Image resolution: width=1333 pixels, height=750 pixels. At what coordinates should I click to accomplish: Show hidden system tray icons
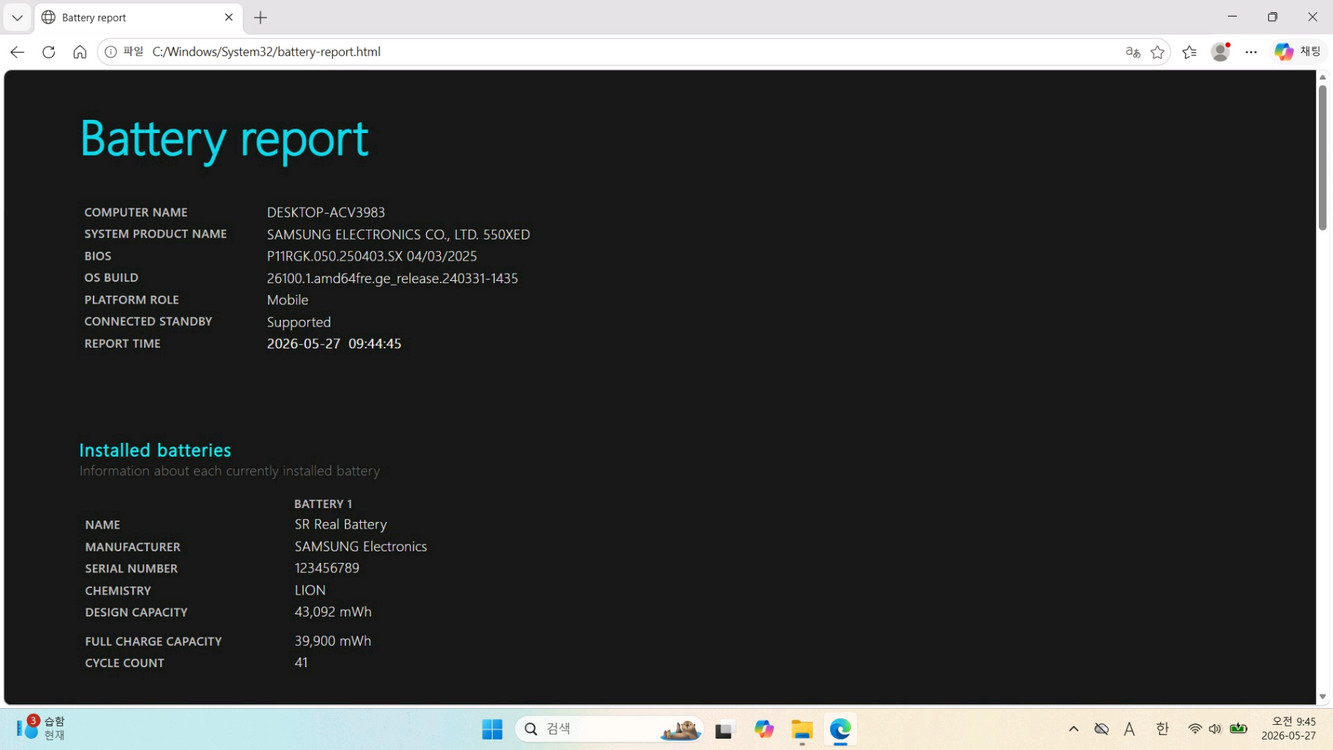tap(1074, 729)
